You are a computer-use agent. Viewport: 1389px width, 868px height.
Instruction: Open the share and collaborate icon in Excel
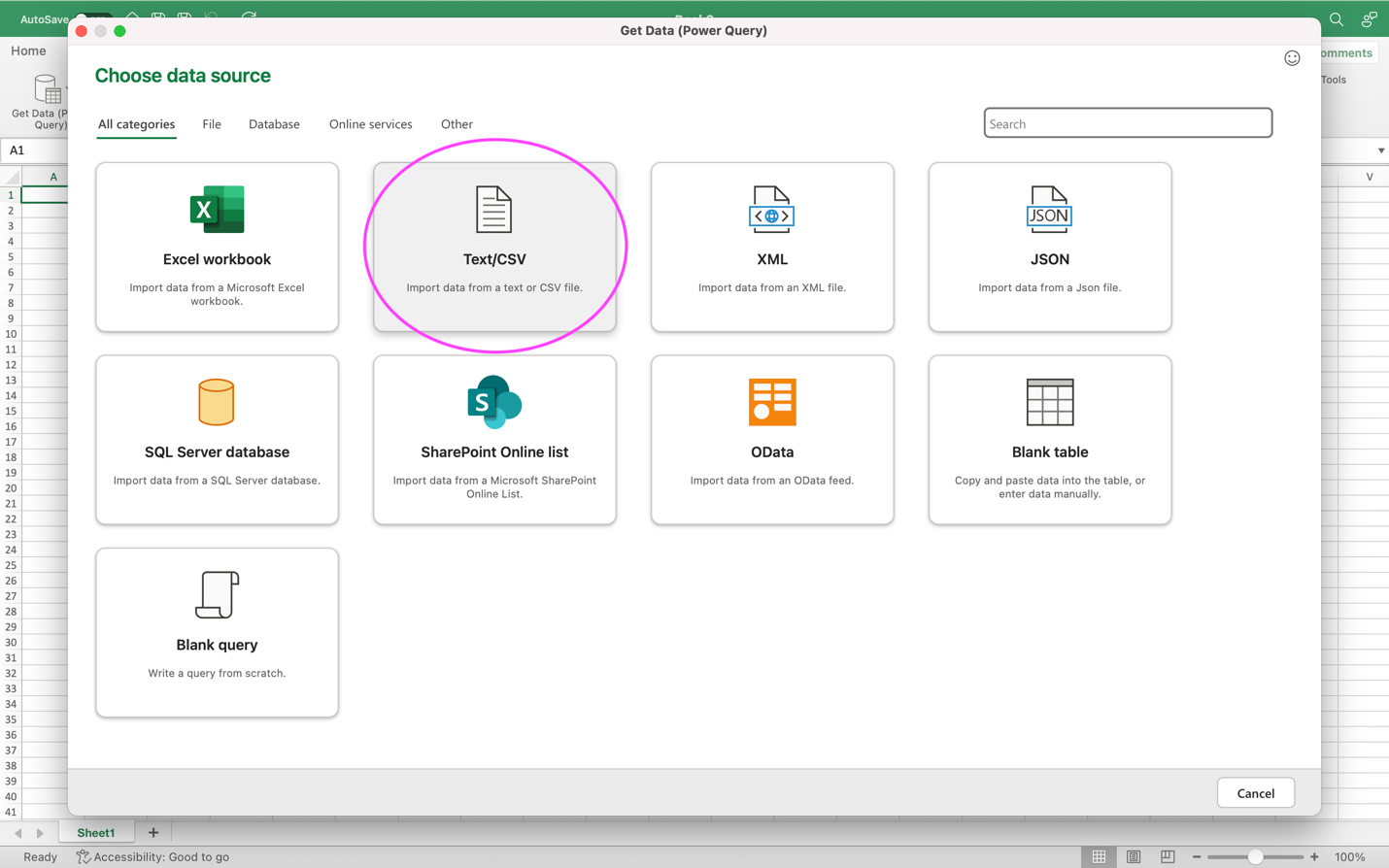click(1369, 19)
